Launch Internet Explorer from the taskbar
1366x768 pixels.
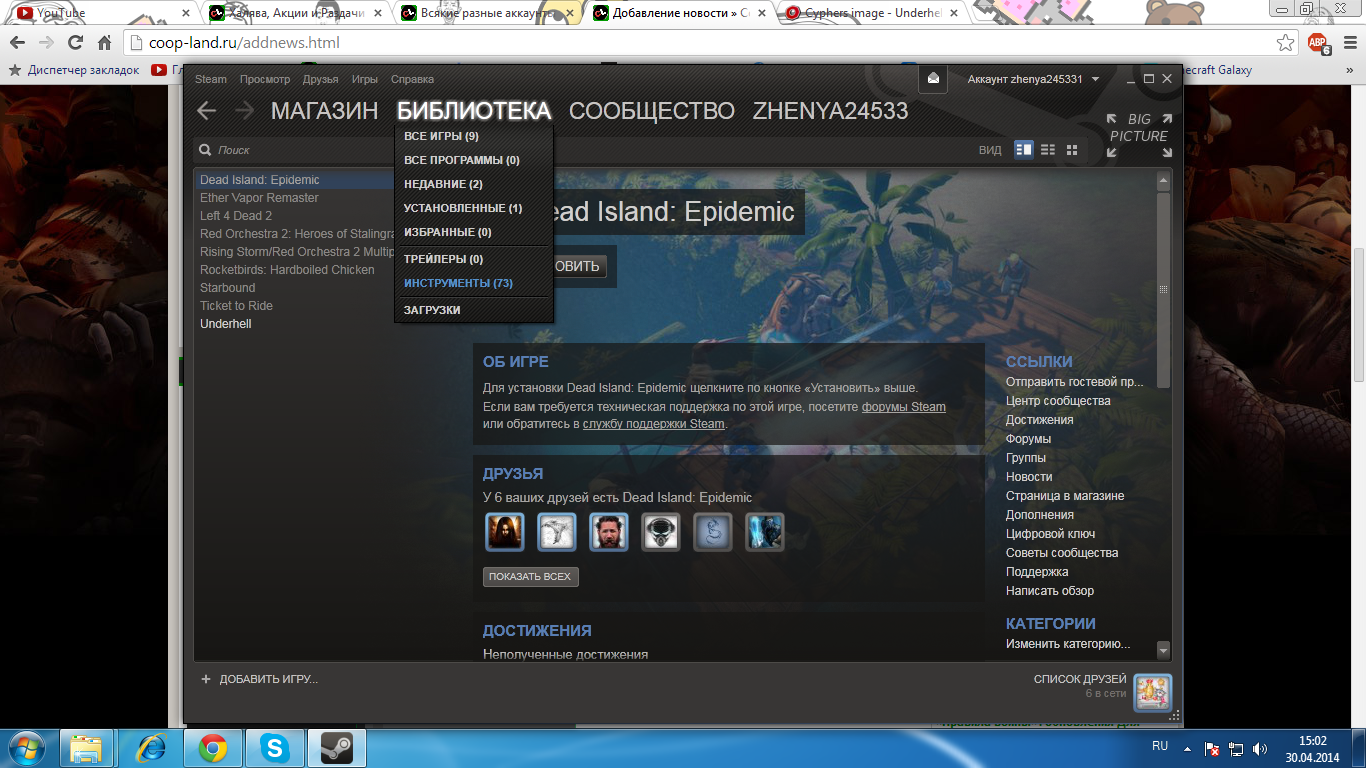coord(151,748)
